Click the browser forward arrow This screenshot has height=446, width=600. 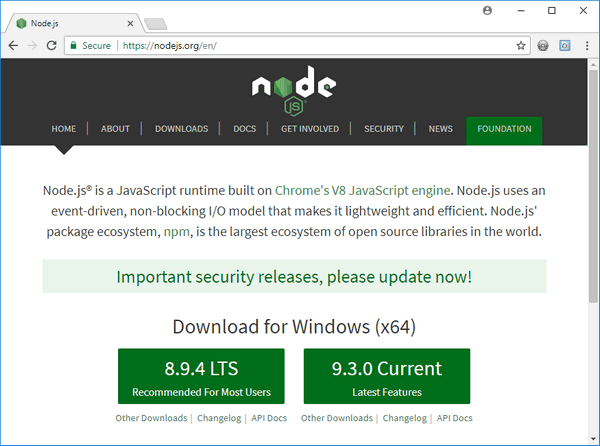pyautogui.click(x=33, y=46)
